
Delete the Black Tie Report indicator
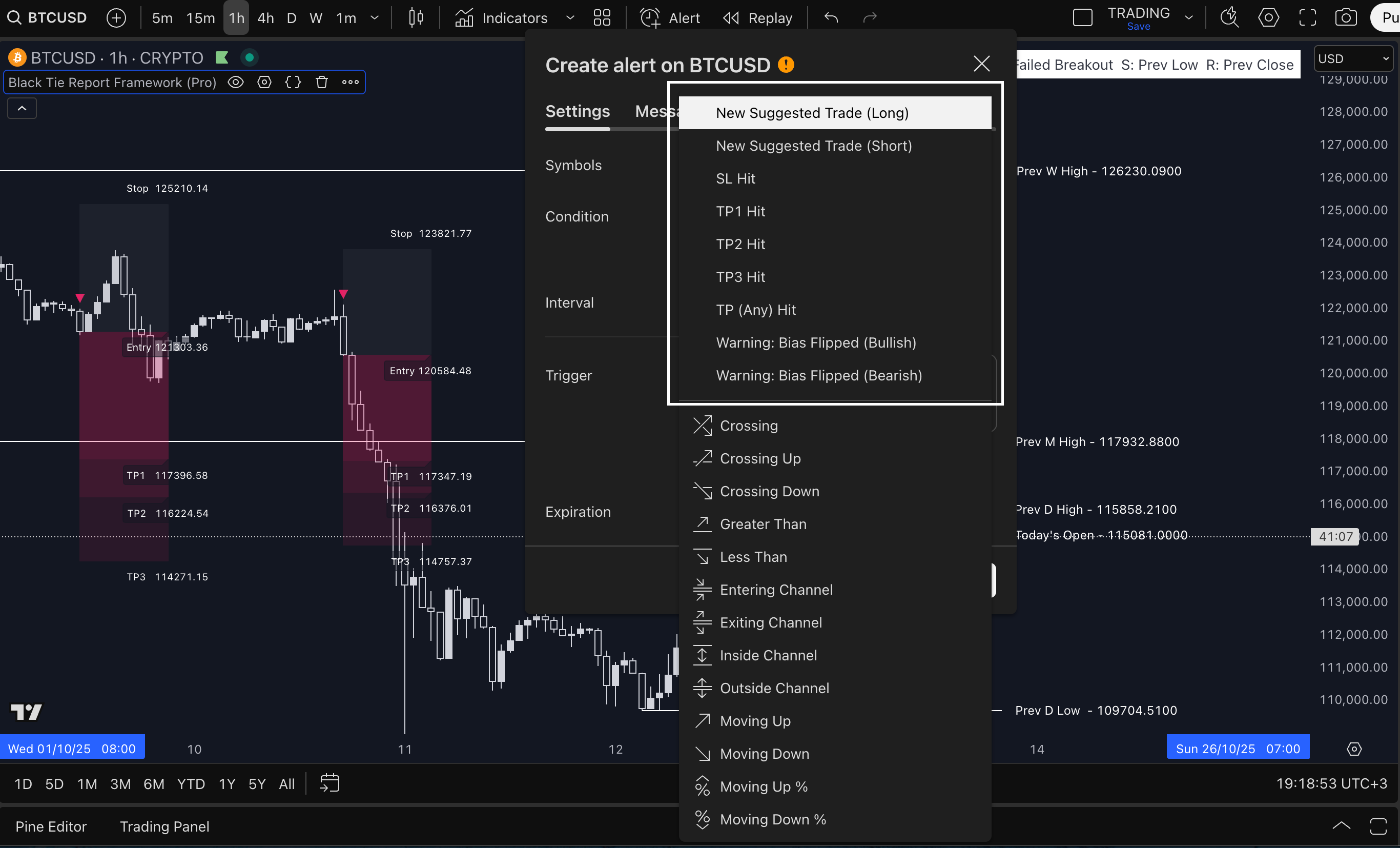322,83
